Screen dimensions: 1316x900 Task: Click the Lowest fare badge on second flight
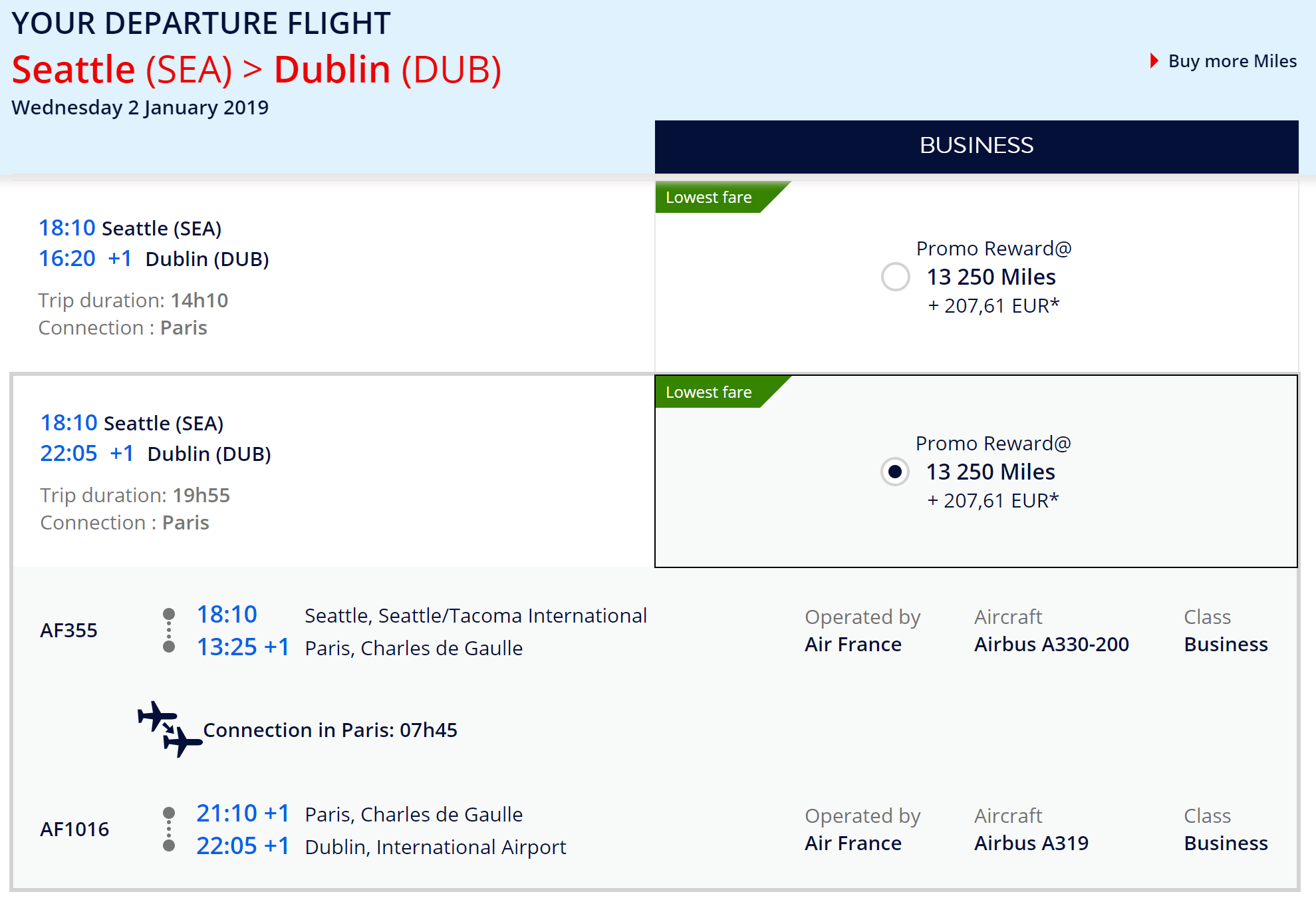[x=709, y=392]
